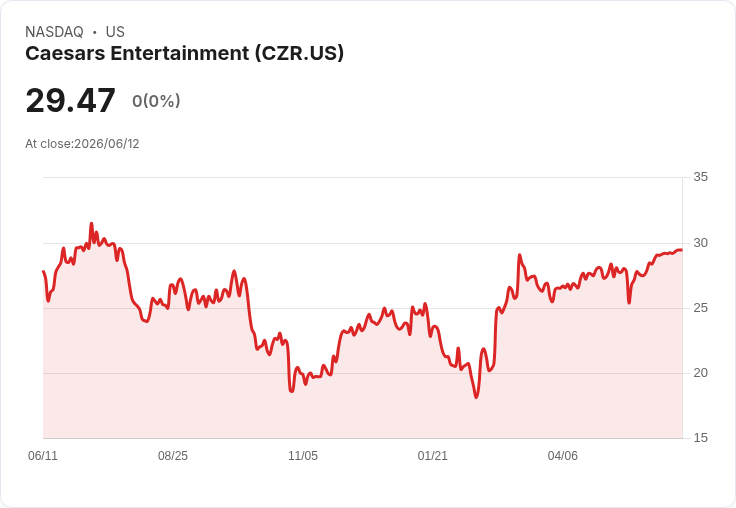Click the chart's highest peak above 30
This screenshot has width=736, height=508.
[92, 223]
